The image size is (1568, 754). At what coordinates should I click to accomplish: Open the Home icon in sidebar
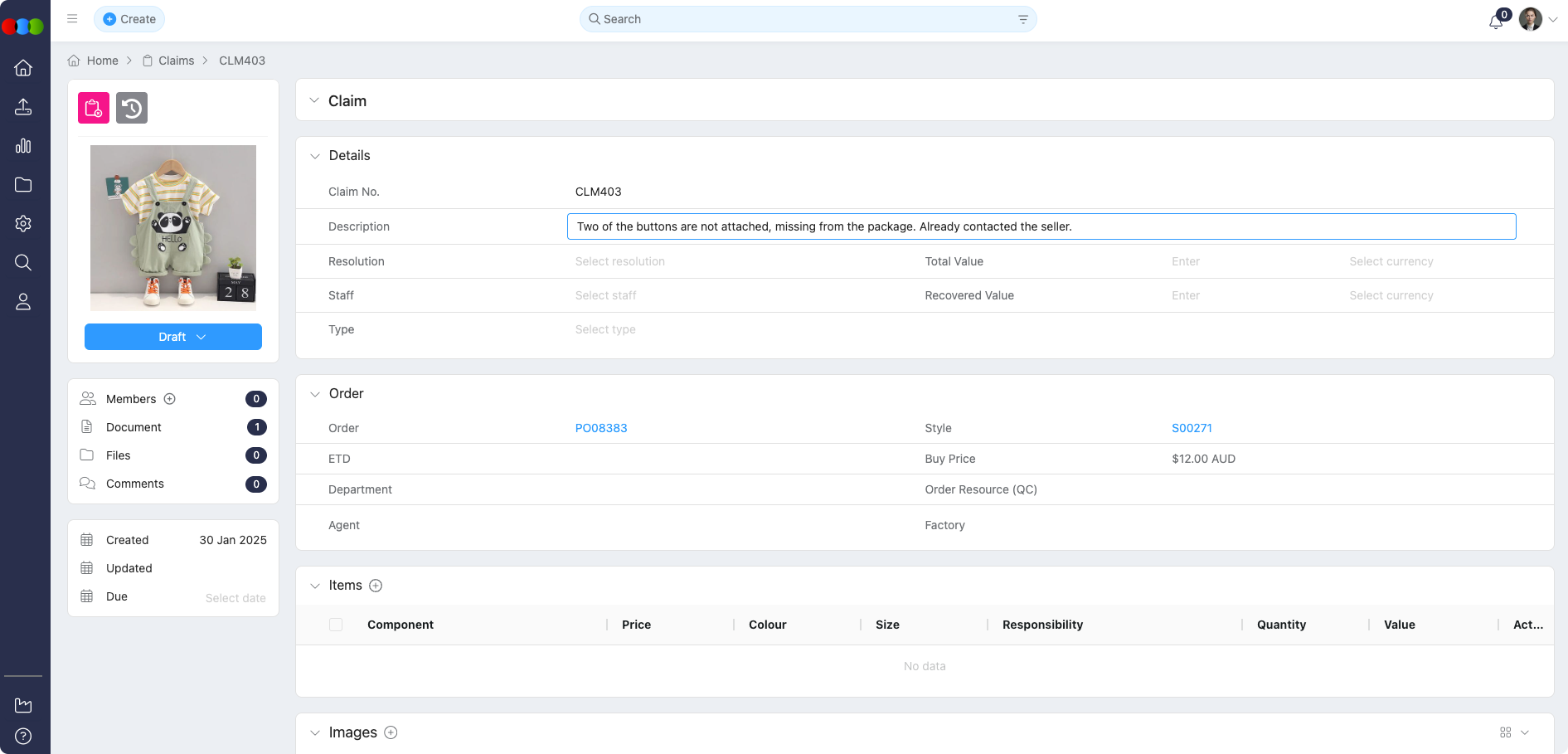(23, 68)
